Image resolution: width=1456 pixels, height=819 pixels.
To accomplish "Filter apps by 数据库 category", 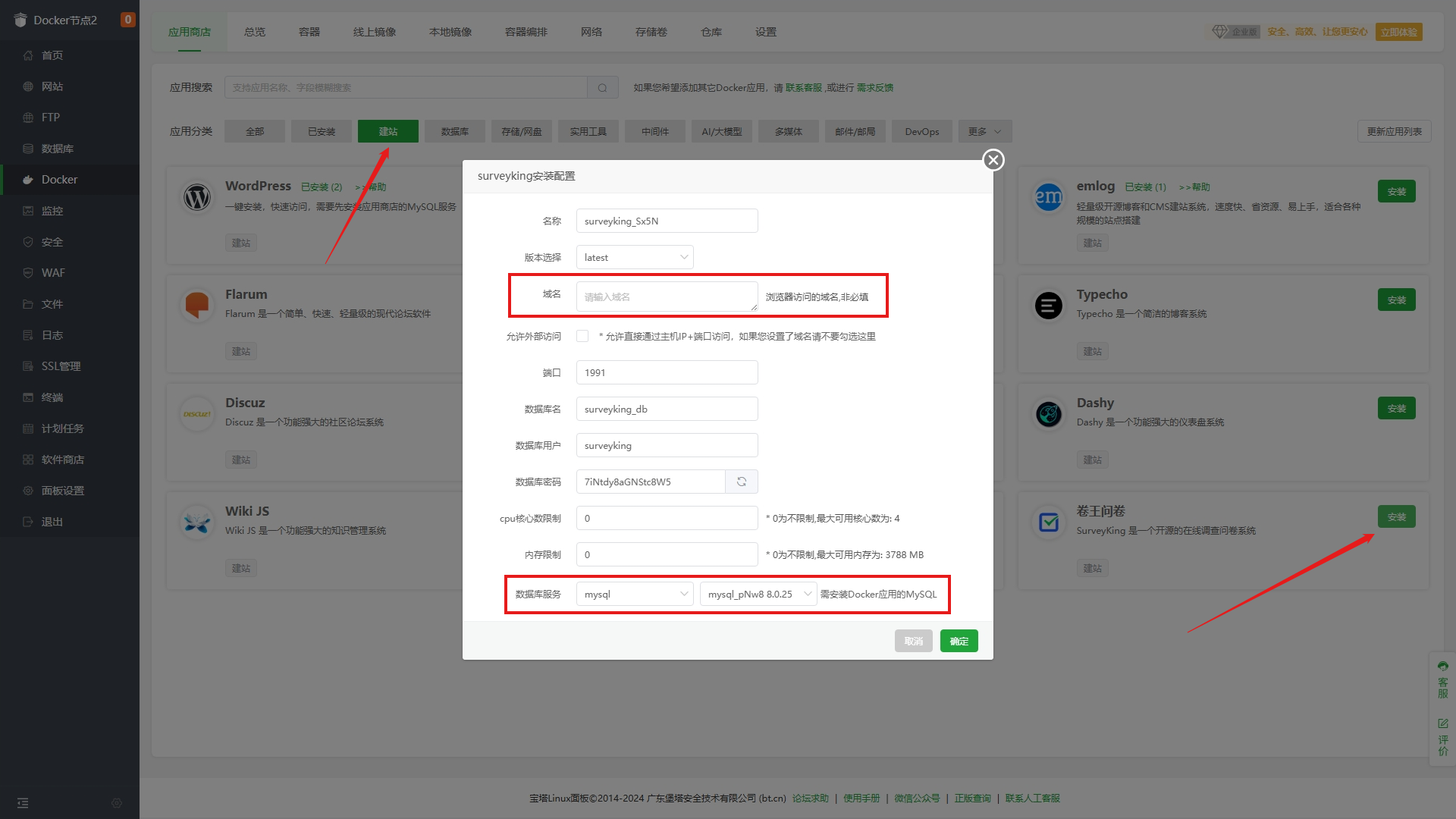I will coord(455,131).
